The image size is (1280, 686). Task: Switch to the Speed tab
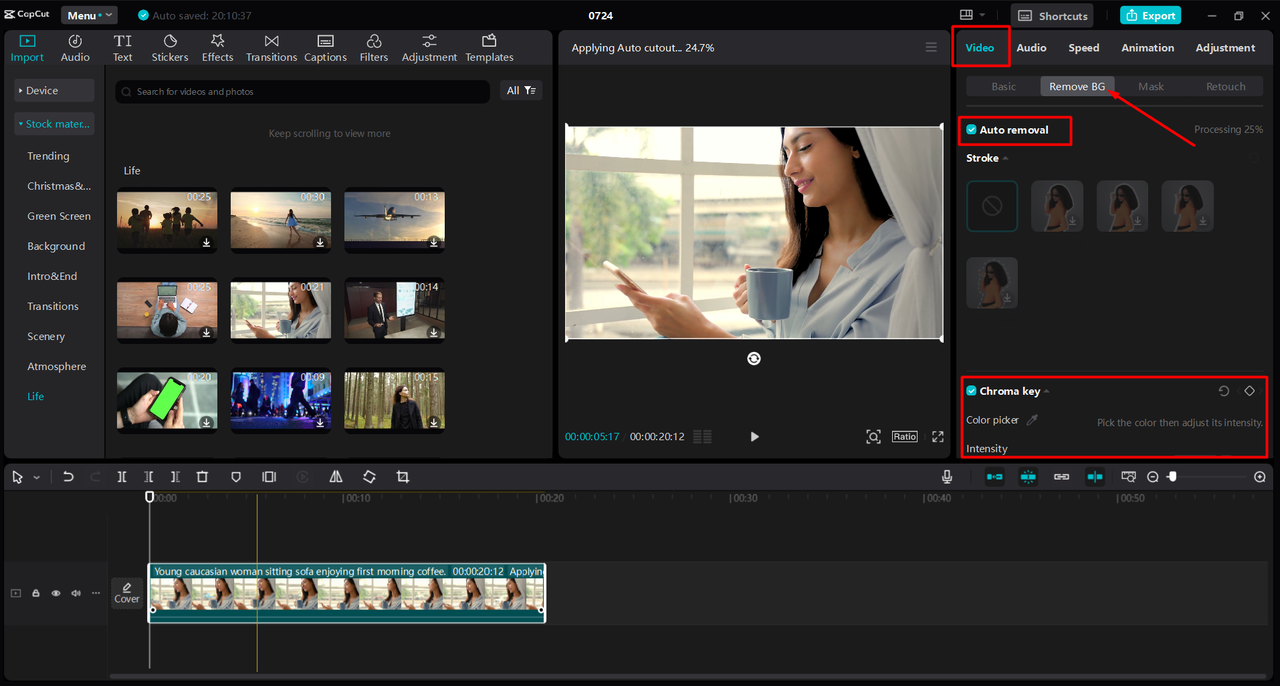coord(1084,48)
